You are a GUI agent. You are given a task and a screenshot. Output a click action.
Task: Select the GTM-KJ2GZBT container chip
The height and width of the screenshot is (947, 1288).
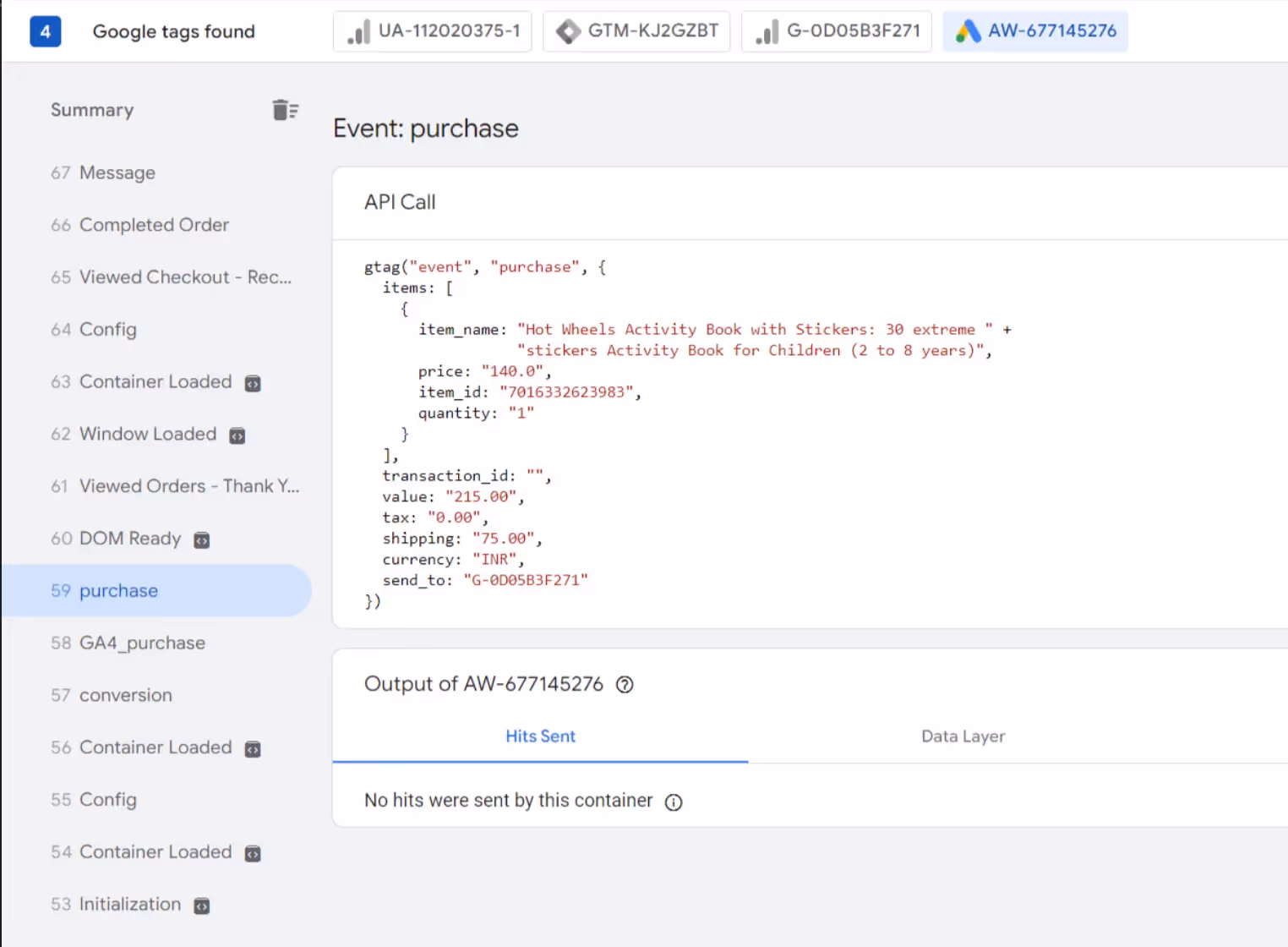(636, 31)
